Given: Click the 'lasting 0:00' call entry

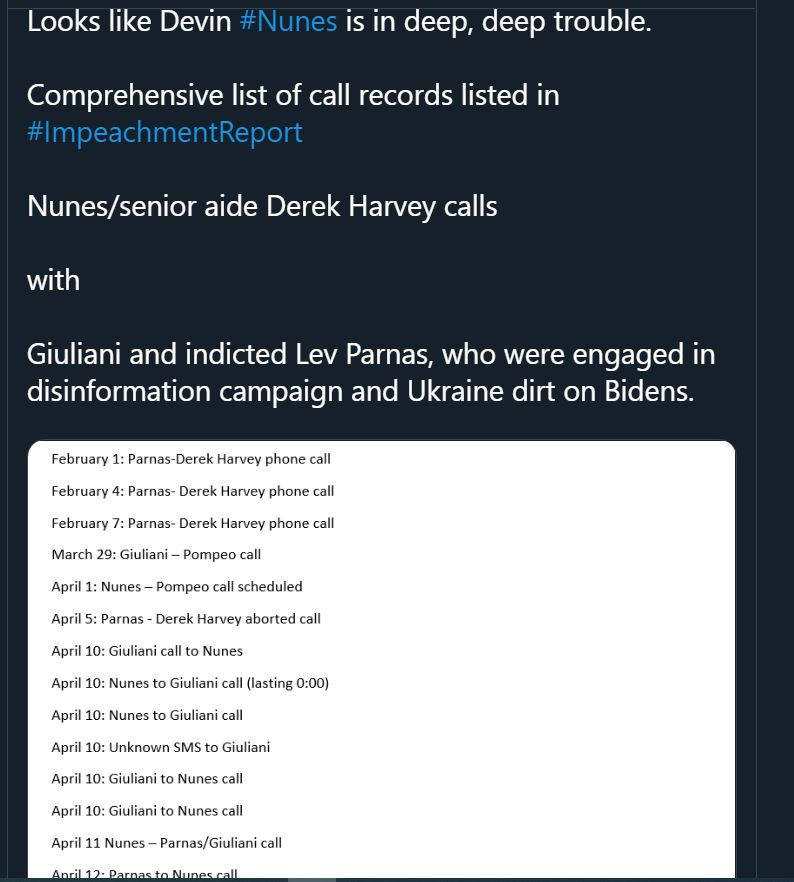Looking at the screenshot, I should pyautogui.click(x=190, y=683).
